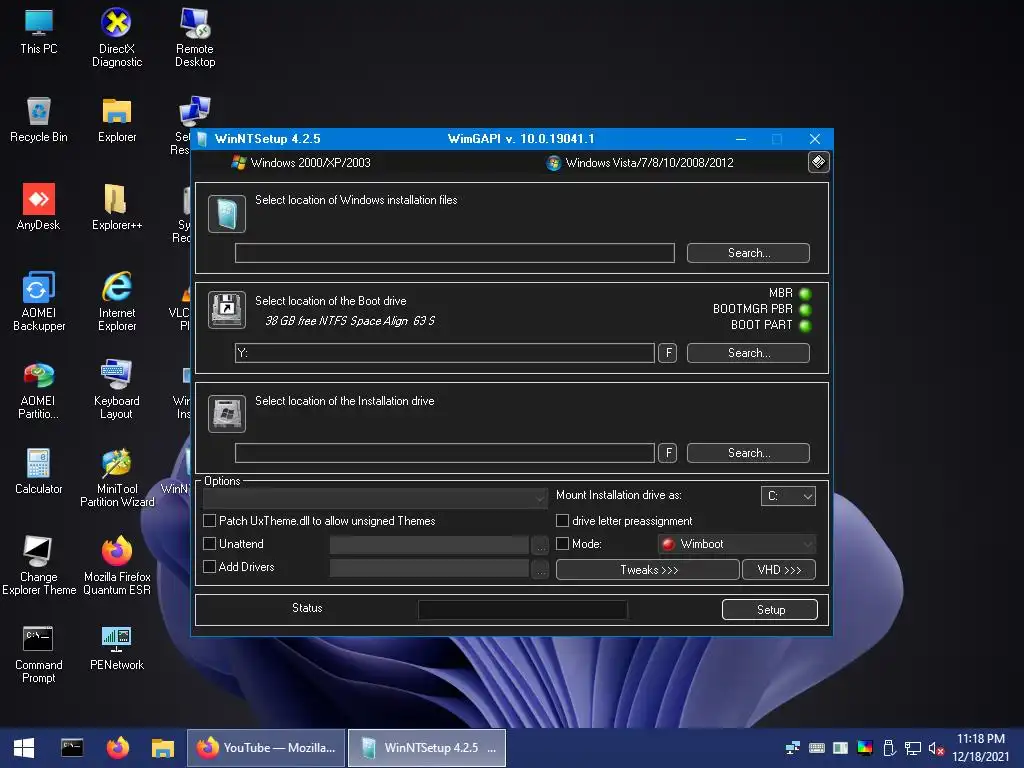Open Firefox pinned taskbar icon
This screenshot has width=1024, height=768.
coord(118,748)
